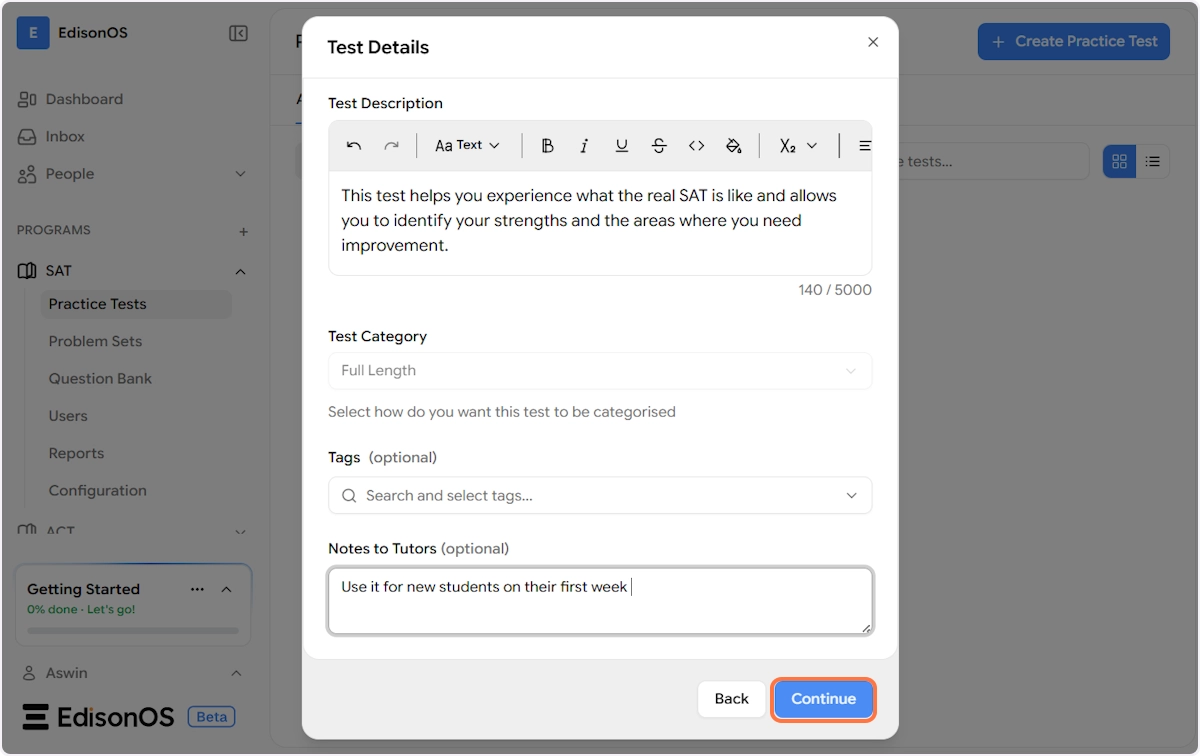Viewport: 1200px width, 756px height.
Task: Click the redo icon in editor toolbar
Action: click(391, 146)
